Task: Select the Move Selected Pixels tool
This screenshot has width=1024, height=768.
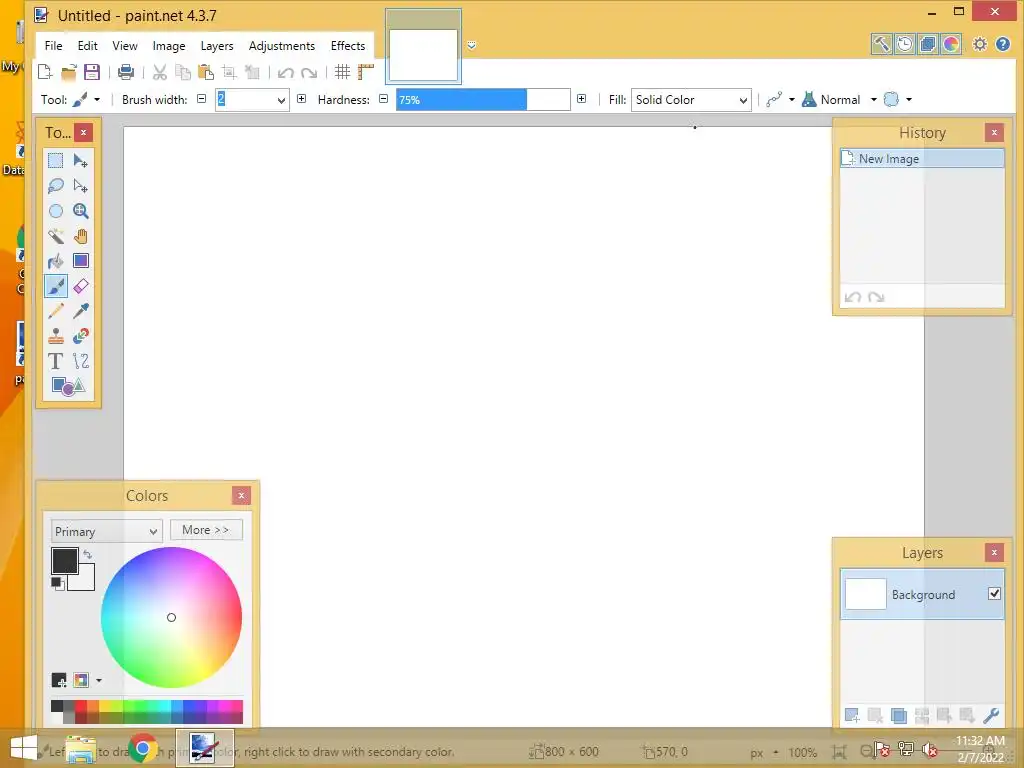Action: (80, 160)
